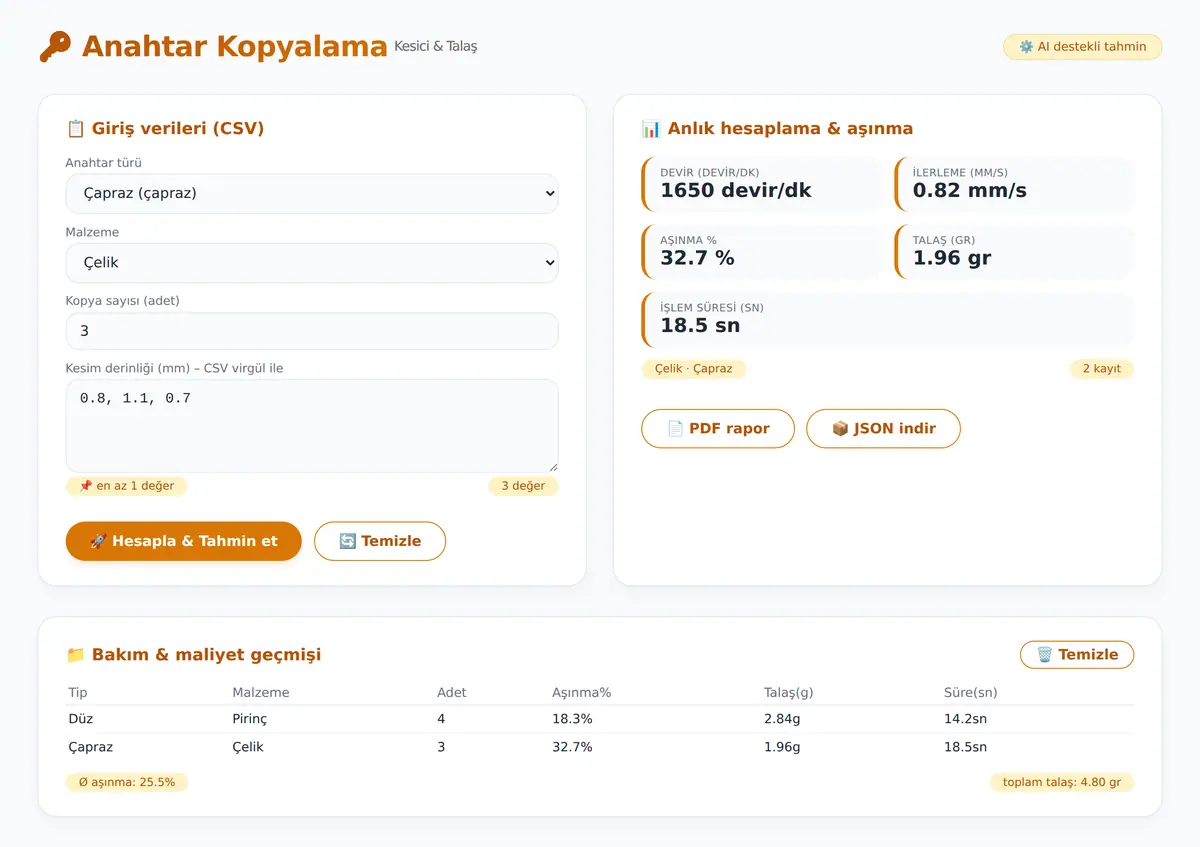Click the Aşınma% column header

click(x=581, y=692)
